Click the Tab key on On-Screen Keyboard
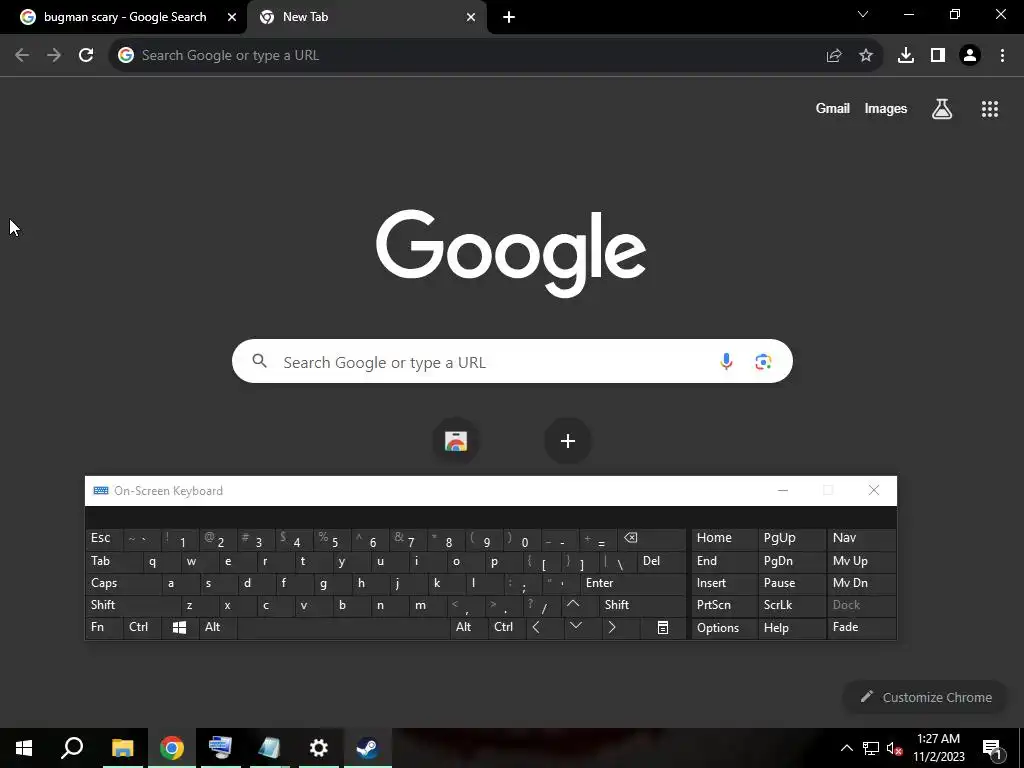This screenshot has height=768, width=1024. [114, 561]
